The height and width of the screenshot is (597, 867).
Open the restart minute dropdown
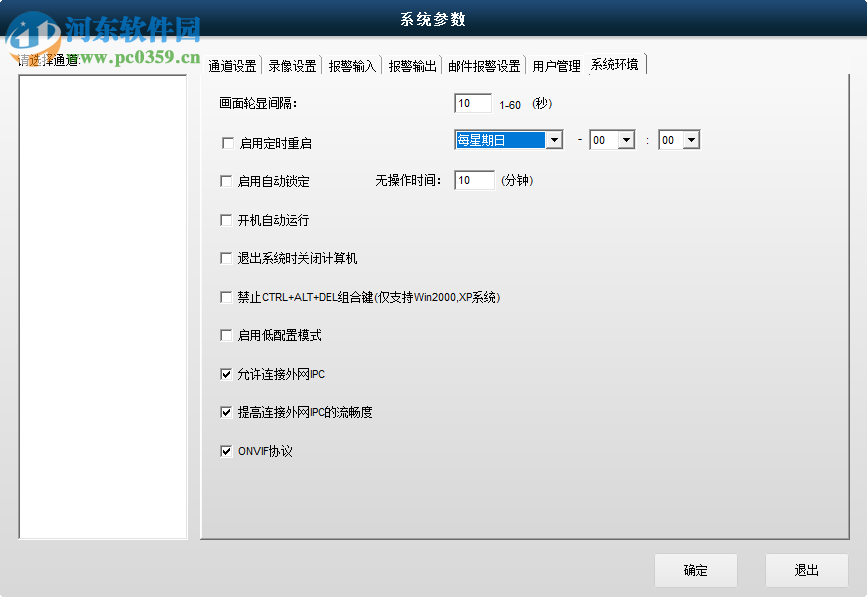click(692, 140)
